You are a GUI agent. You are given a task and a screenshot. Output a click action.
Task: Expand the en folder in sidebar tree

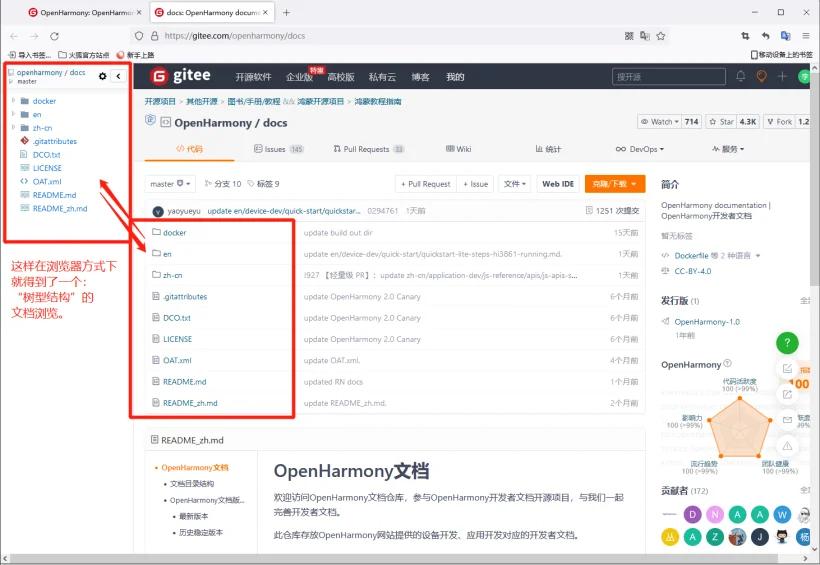[x=13, y=114]
